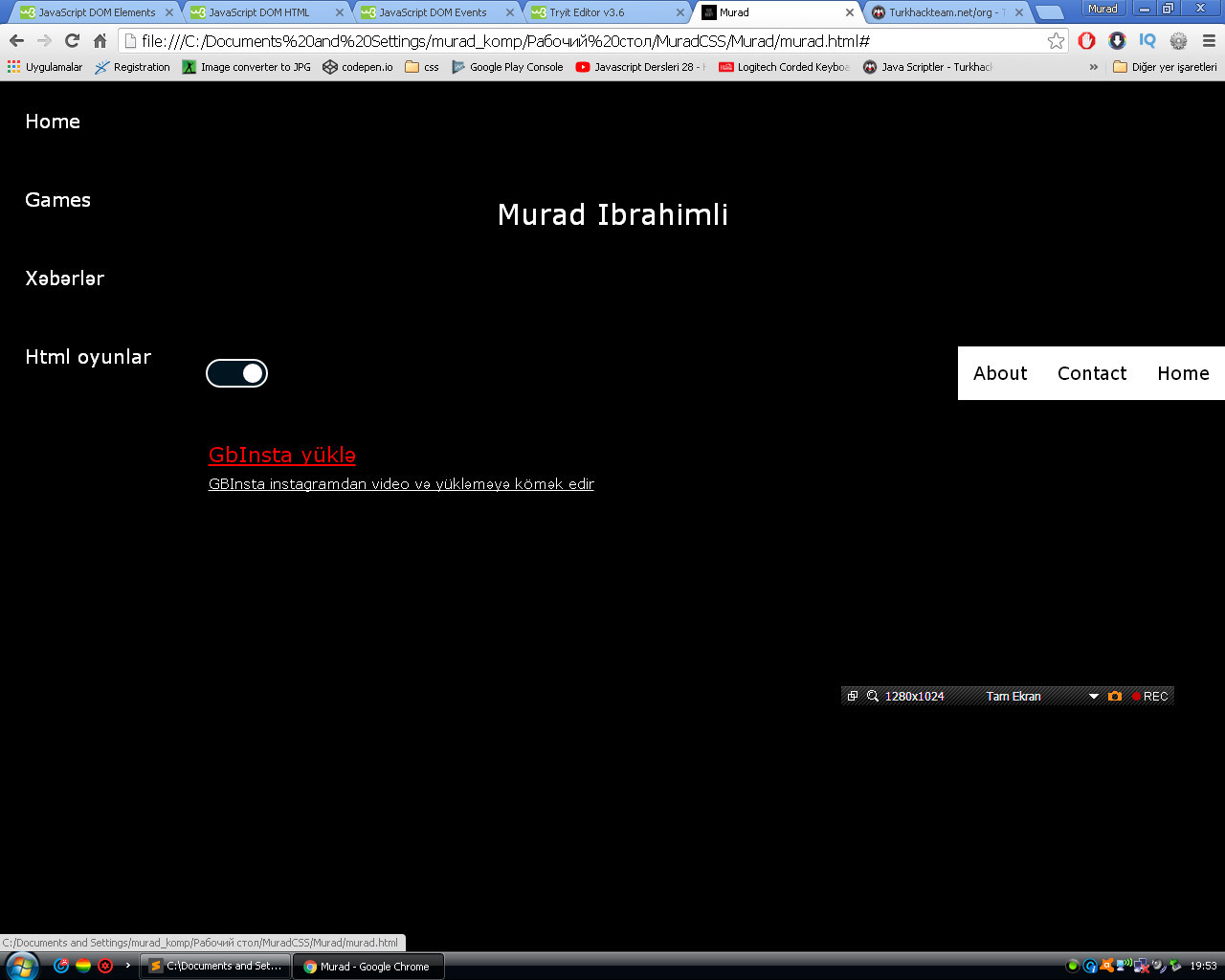Open the download manager extension icon
Screen dimensions: 1225x980
[x=1117, y=41]
